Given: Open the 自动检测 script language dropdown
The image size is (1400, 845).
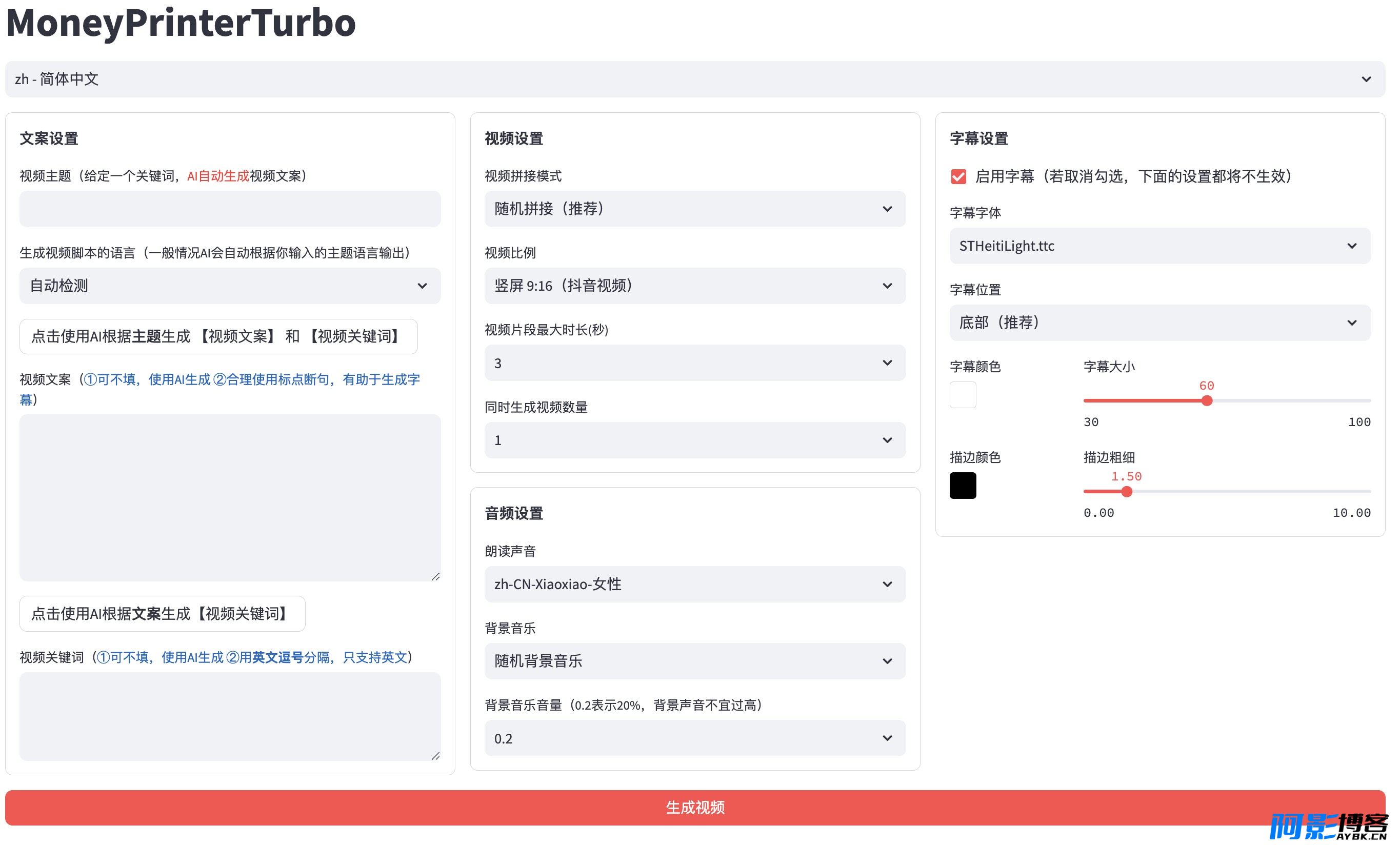Looking at the screenshot, I should (230, 286).
